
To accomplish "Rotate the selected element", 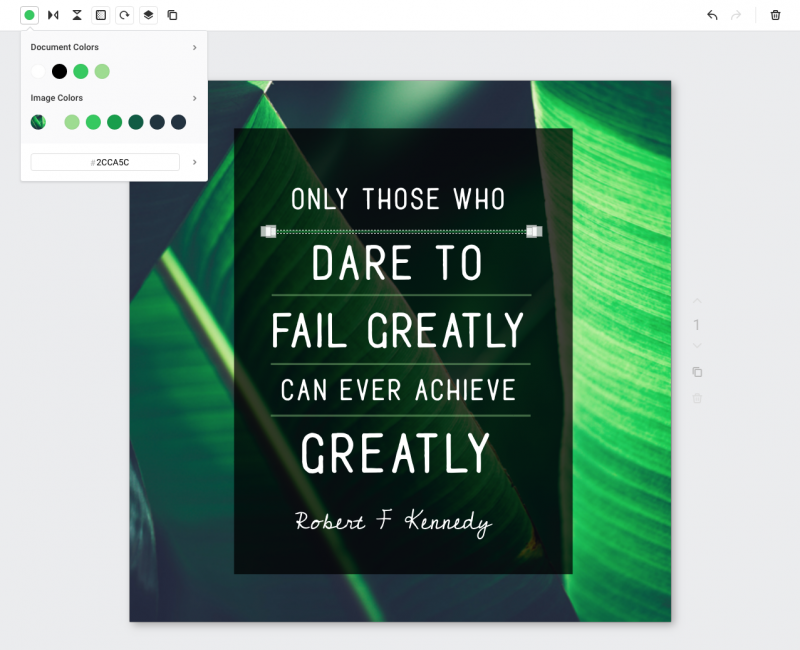I will pyautogui.click(x=125, y=15).
